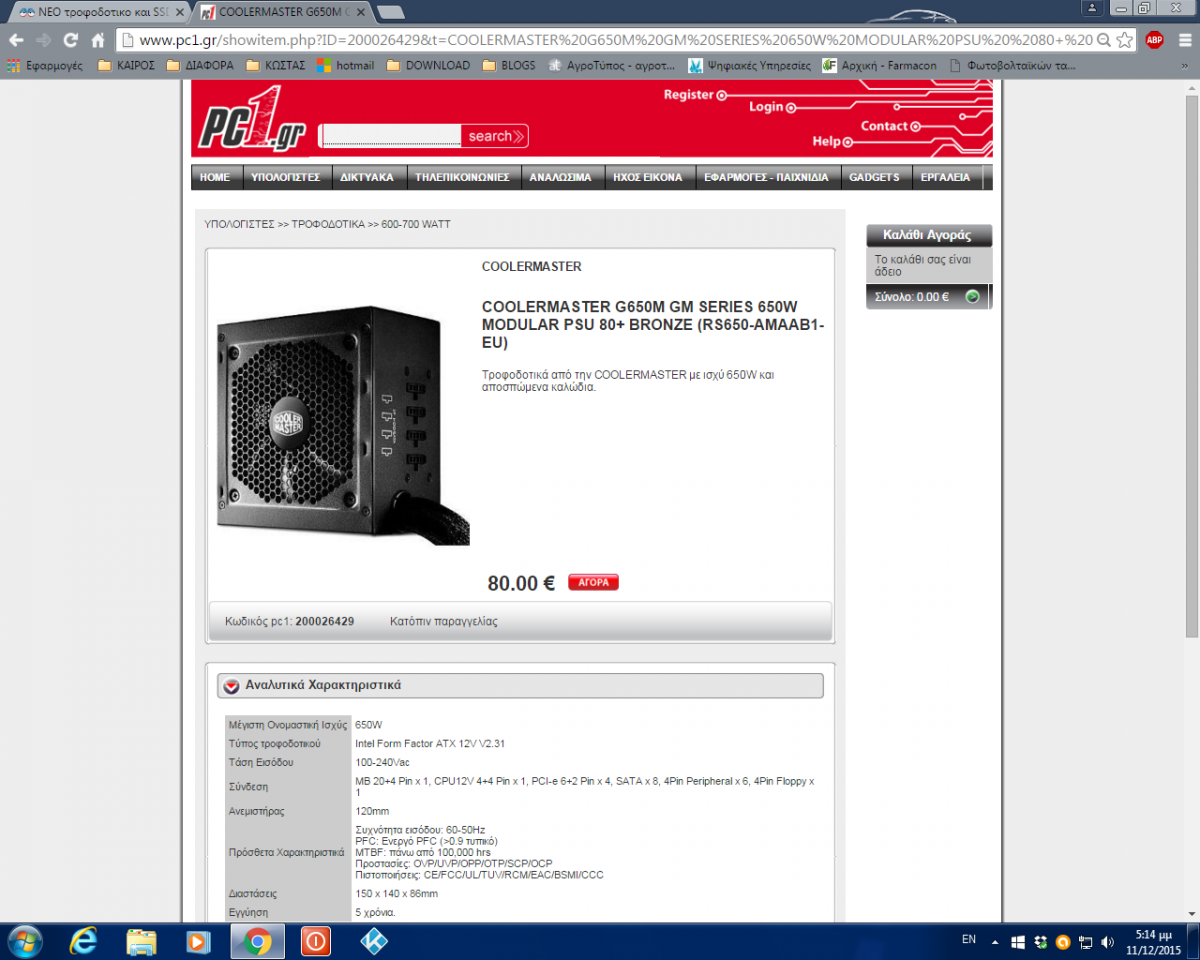
Task: Click the volume speaker tray icon
Action: 1108,942
